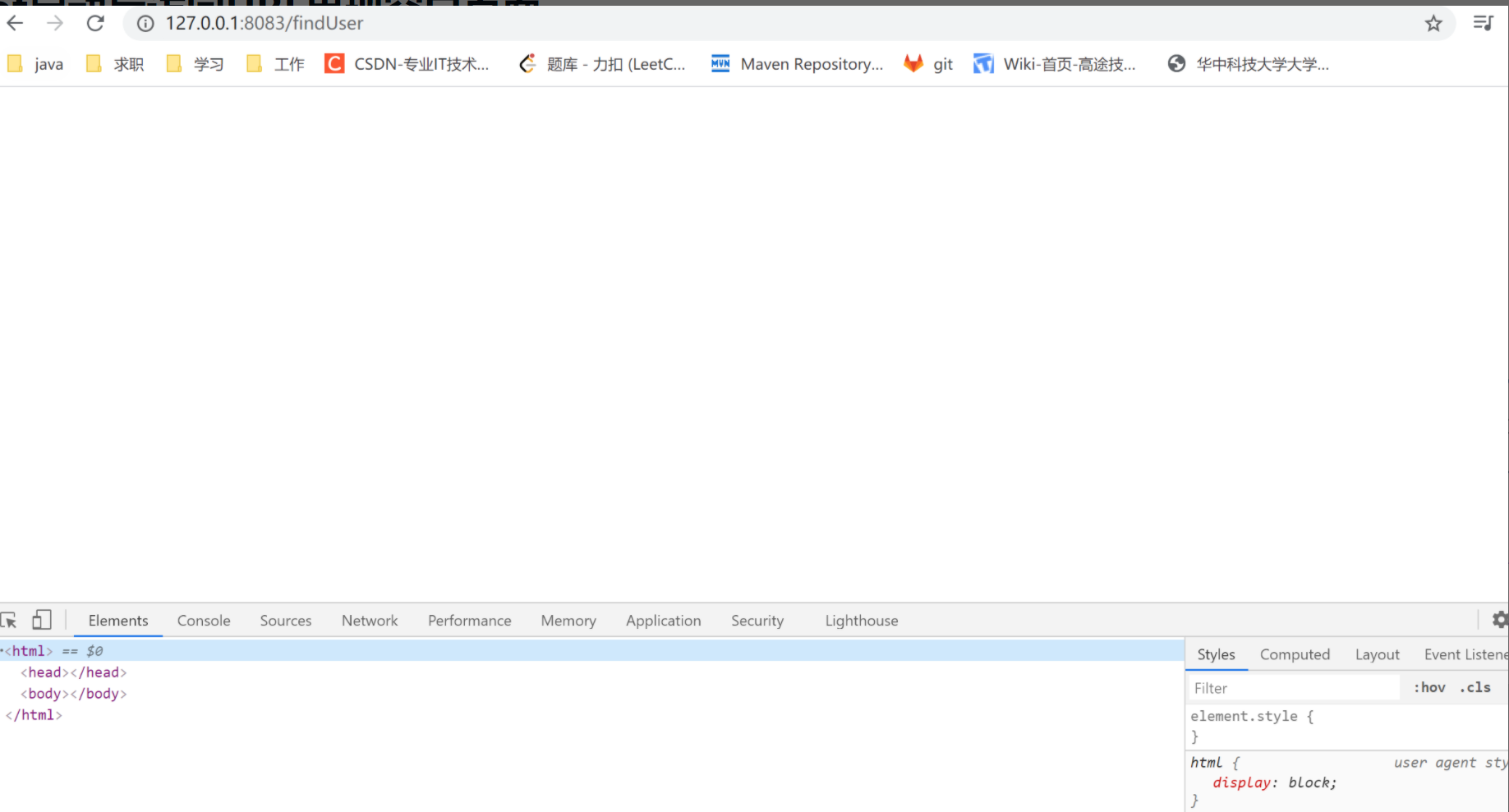Click the styles Filter input field
This screenshot has height=812, width=1509.
click(1293, 687)
